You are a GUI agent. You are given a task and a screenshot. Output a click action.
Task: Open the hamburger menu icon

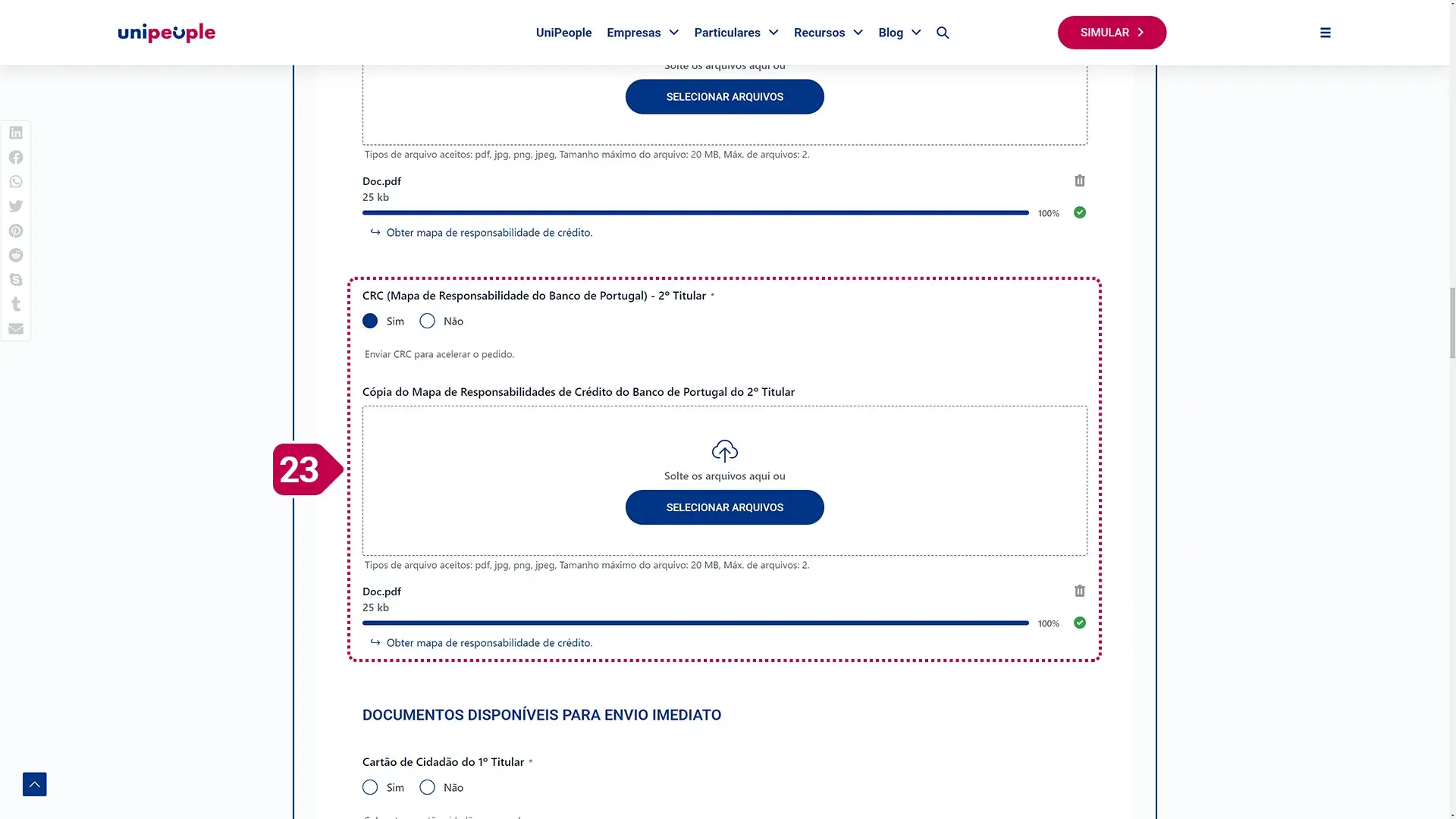click(x=1326, y=33)
